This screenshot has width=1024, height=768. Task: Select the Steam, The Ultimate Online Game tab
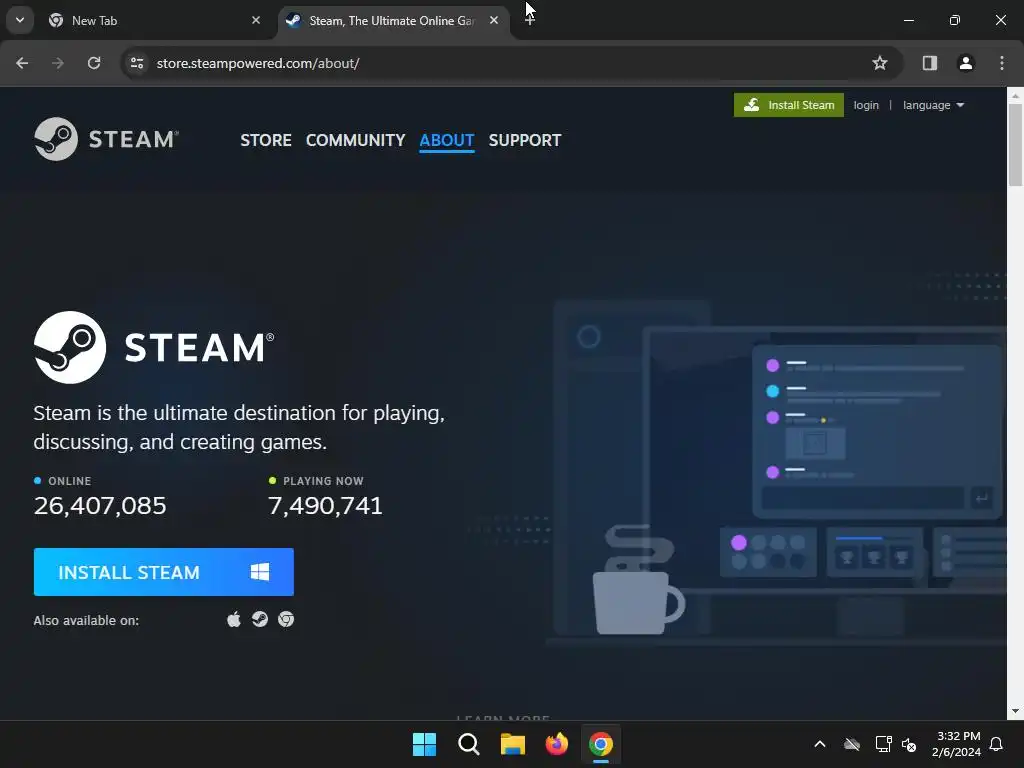click(392, 20)
